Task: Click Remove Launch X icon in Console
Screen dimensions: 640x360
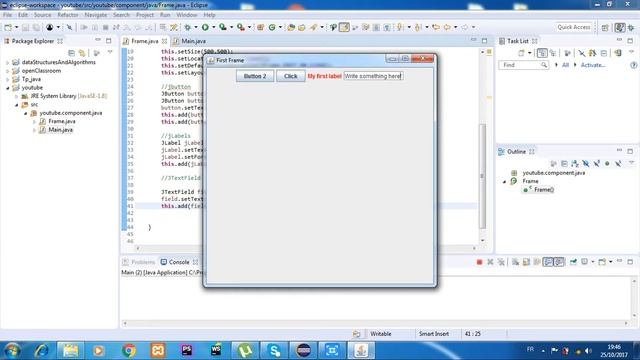Action: [490, 262]
